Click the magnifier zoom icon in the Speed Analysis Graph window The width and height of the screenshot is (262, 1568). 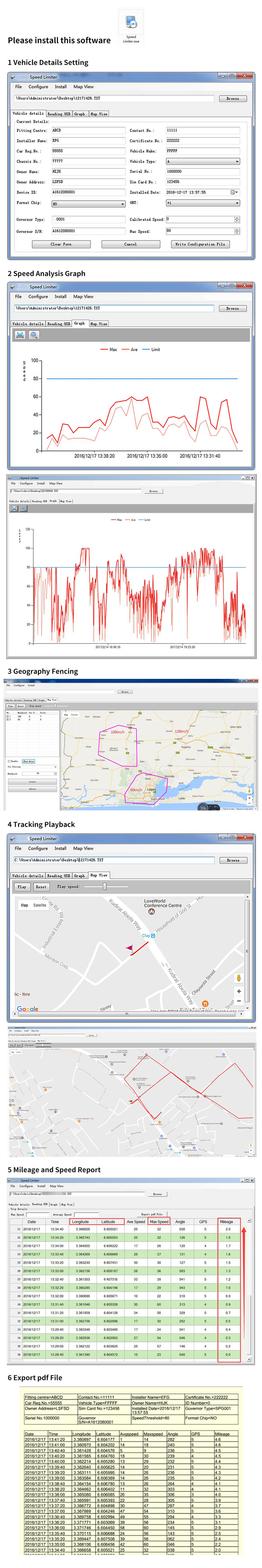(x=34, y=335)
